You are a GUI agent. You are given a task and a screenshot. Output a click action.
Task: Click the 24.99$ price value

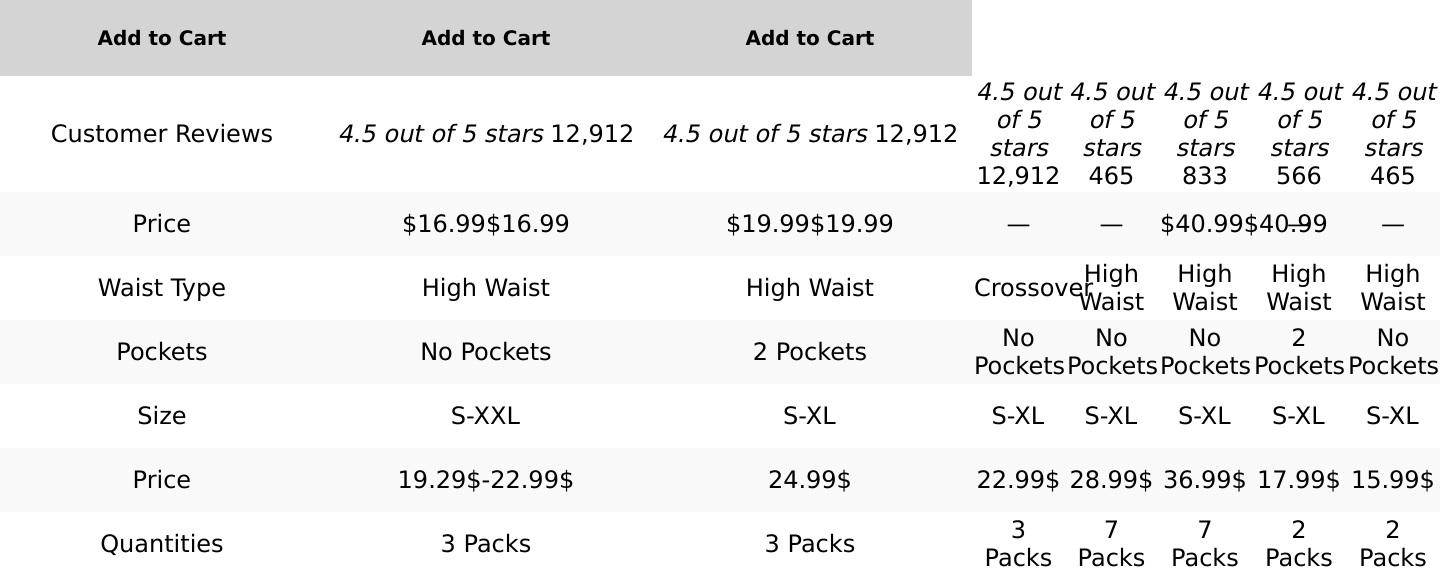pyautogui.click(x=809, y=480)
